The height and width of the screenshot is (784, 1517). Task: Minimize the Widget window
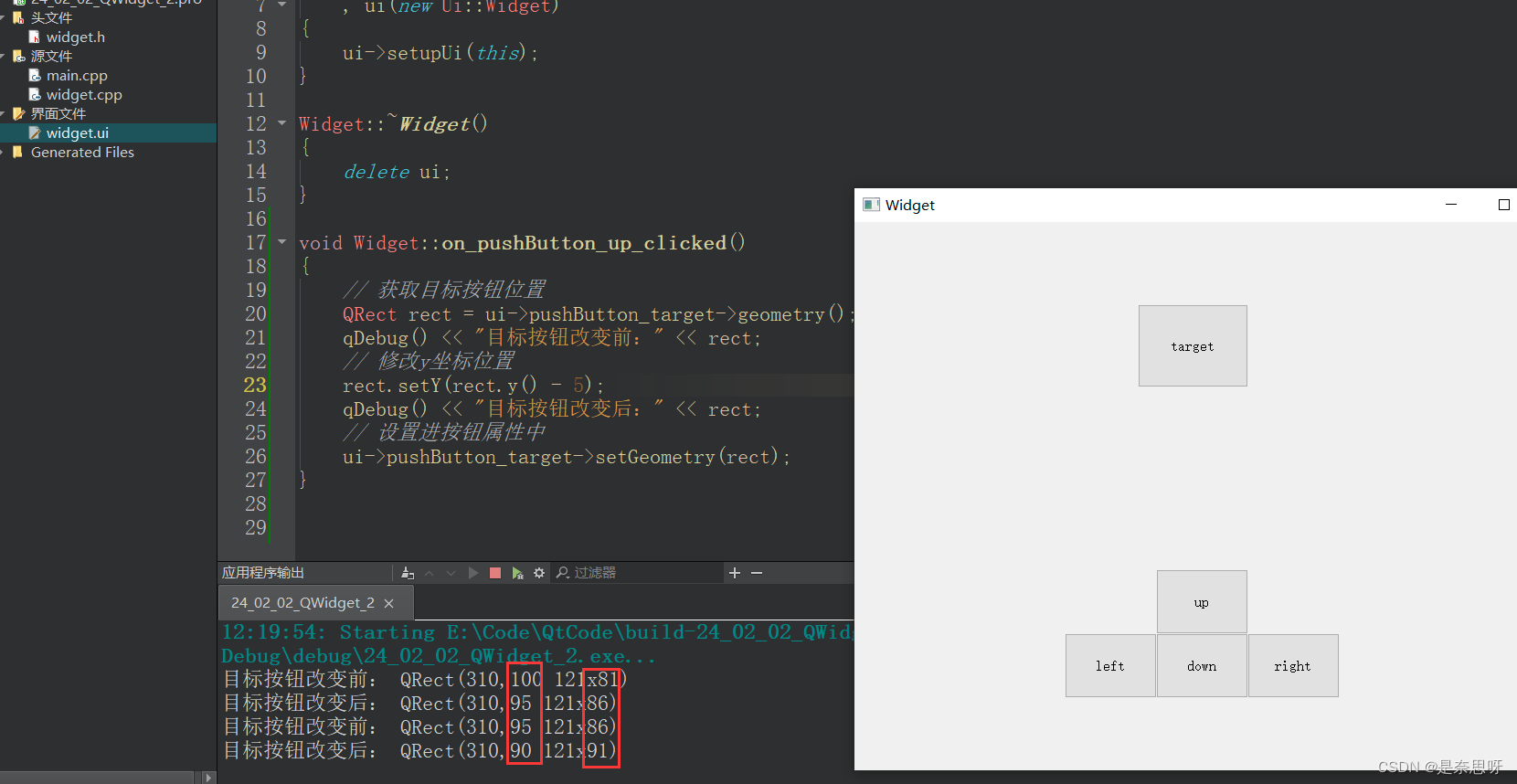(x=1451, y=205)
